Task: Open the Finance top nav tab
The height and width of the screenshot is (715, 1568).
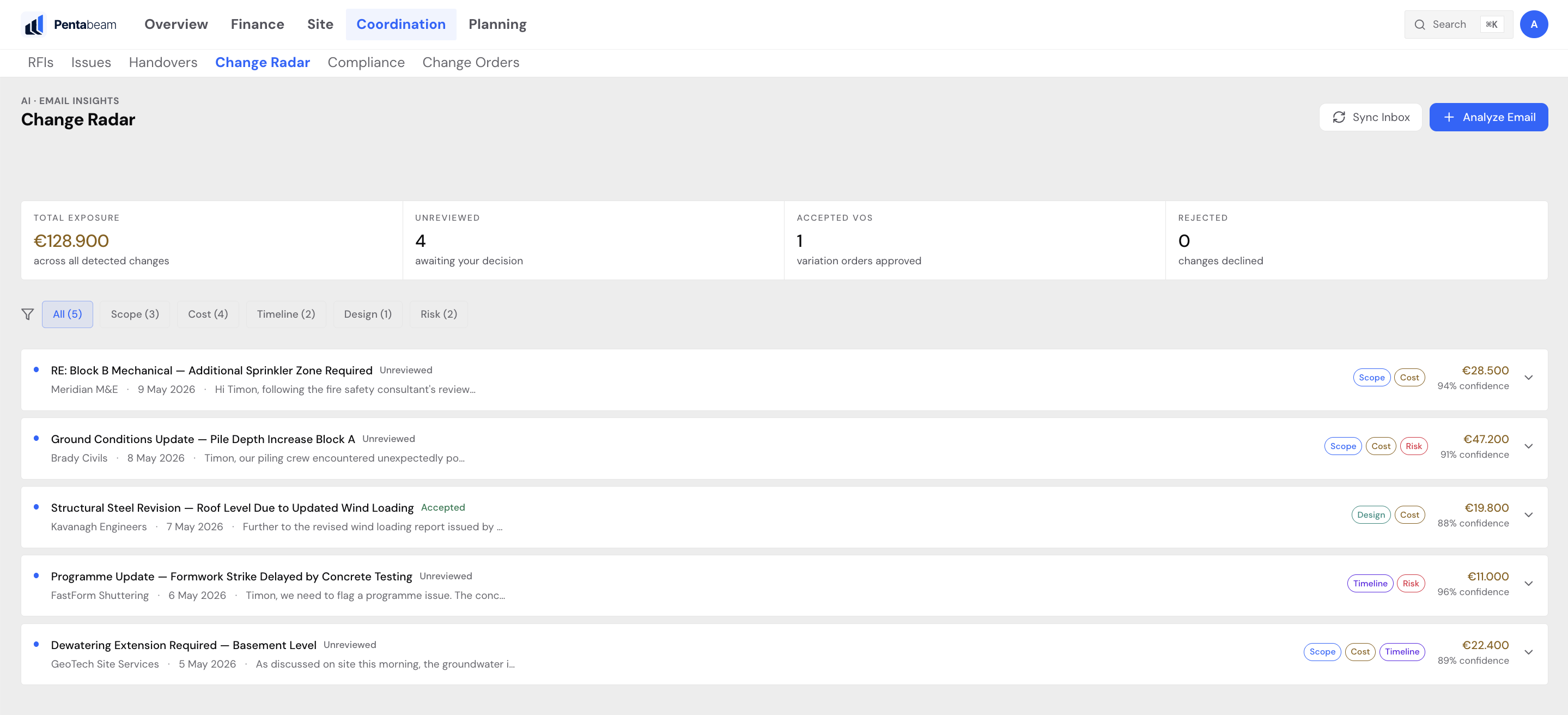Action: pyautogui.click(x=258, y=25)
